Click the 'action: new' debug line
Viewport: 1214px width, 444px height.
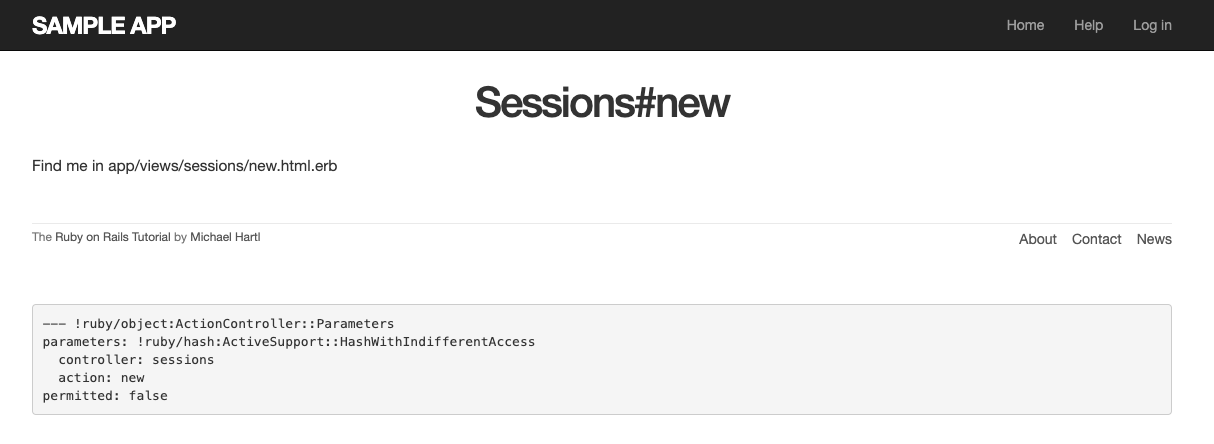point(101,377)
